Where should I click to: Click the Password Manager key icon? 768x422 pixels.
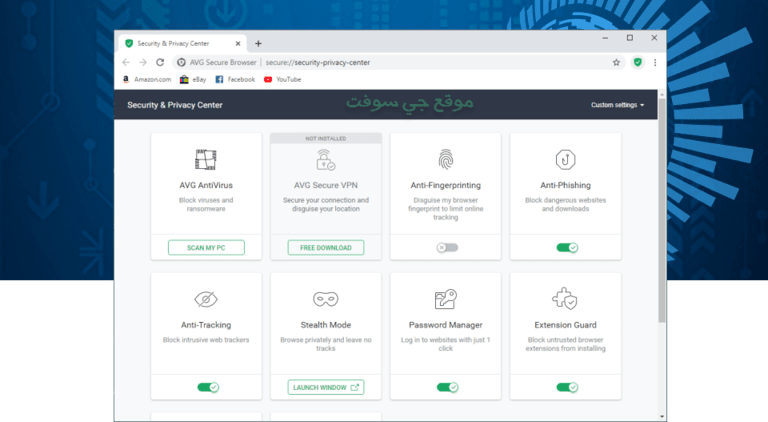point(446,299)
